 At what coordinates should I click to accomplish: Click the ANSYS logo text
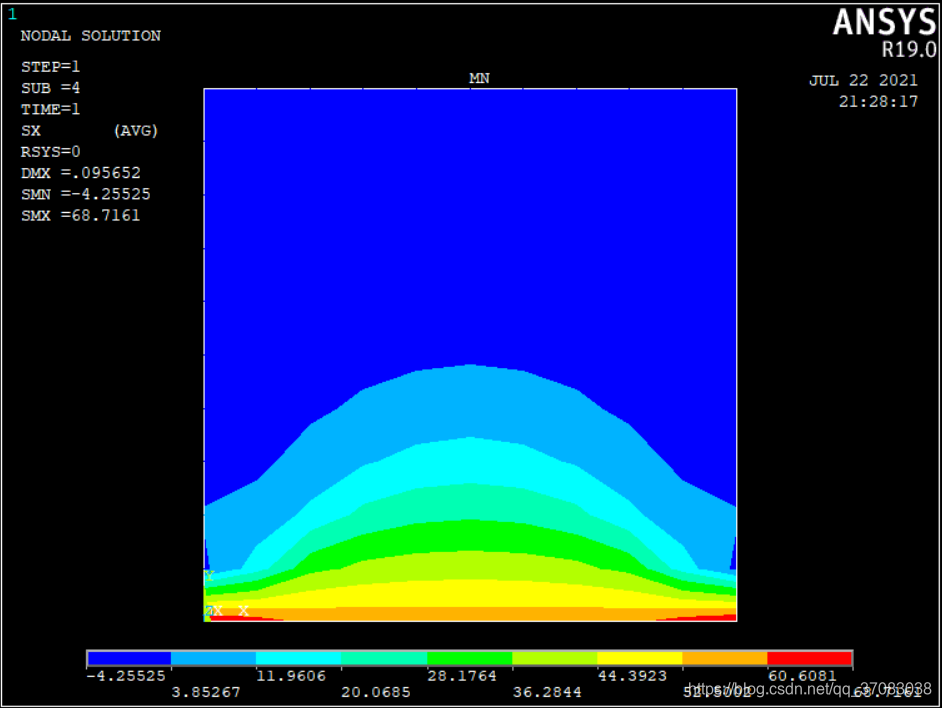[884, 22]
